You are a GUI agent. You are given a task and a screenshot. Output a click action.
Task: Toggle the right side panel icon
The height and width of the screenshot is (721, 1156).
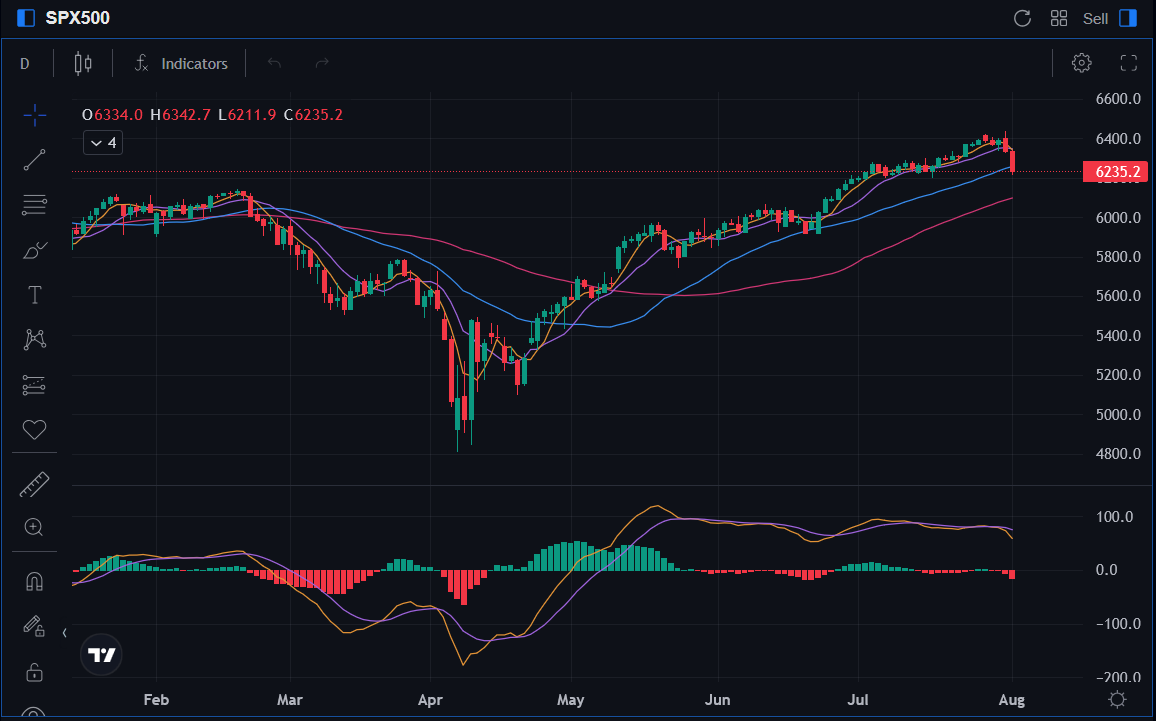point(1128,18)
